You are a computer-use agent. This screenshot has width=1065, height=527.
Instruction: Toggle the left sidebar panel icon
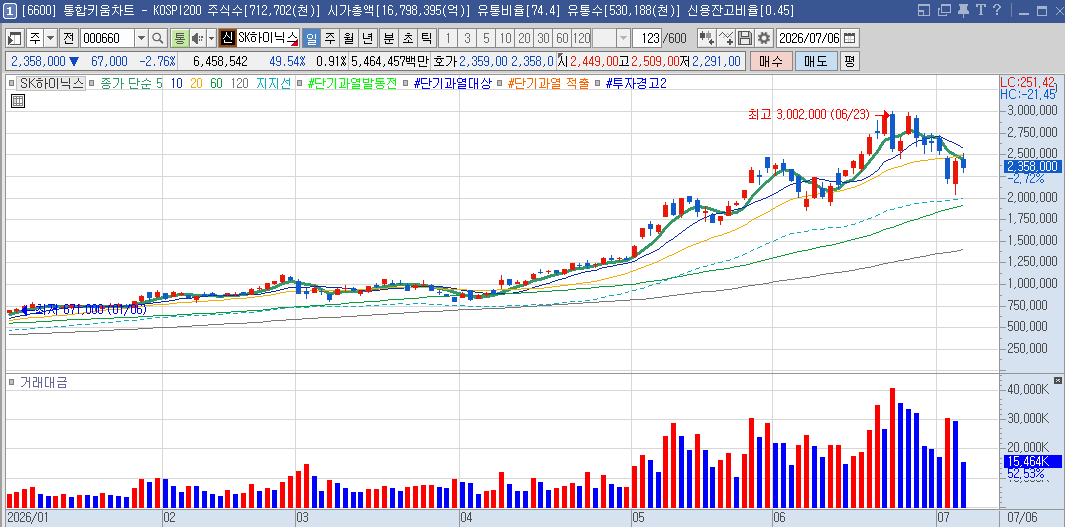pos(15,38)
